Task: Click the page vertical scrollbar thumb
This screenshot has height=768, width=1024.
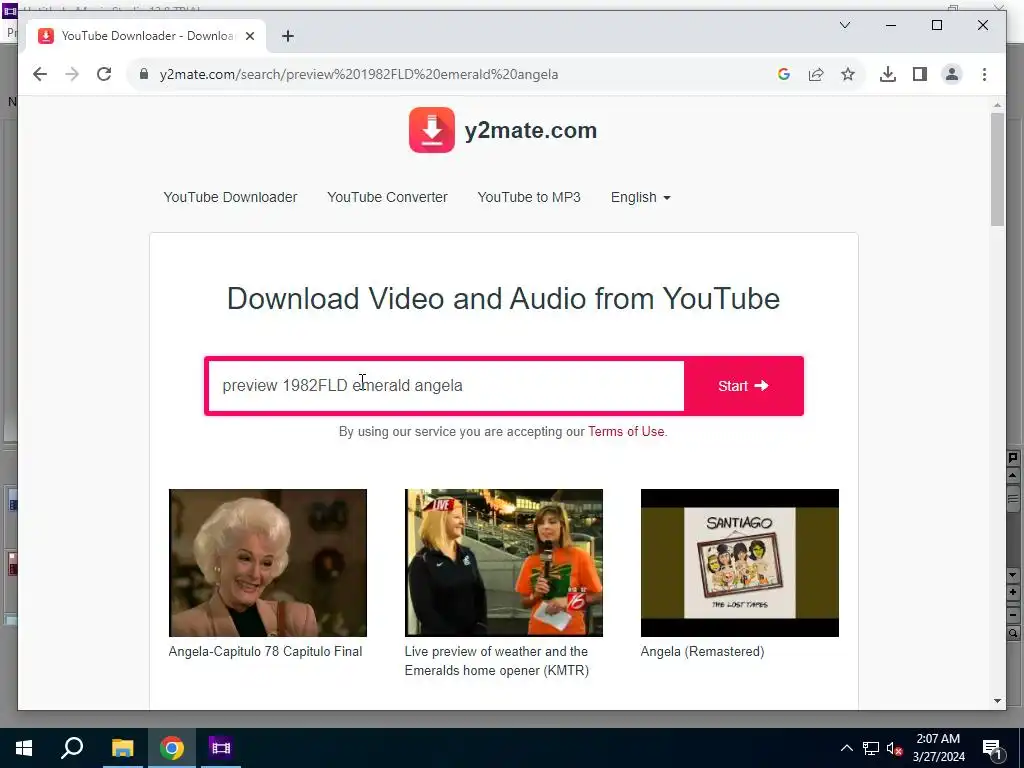Action: point(997,169)
